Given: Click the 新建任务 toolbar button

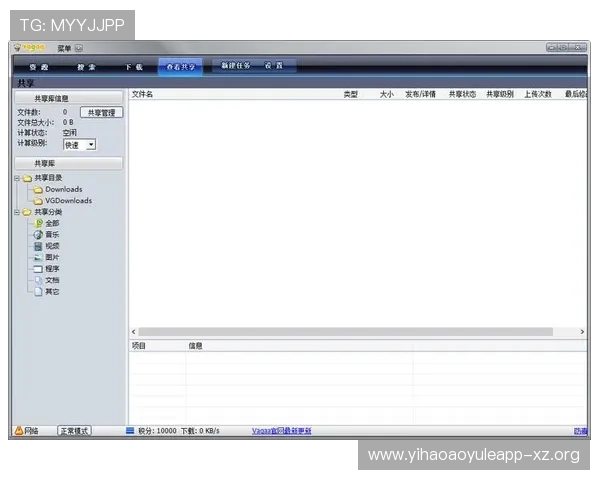Looking at the screenshot, I should click(235, 65).
